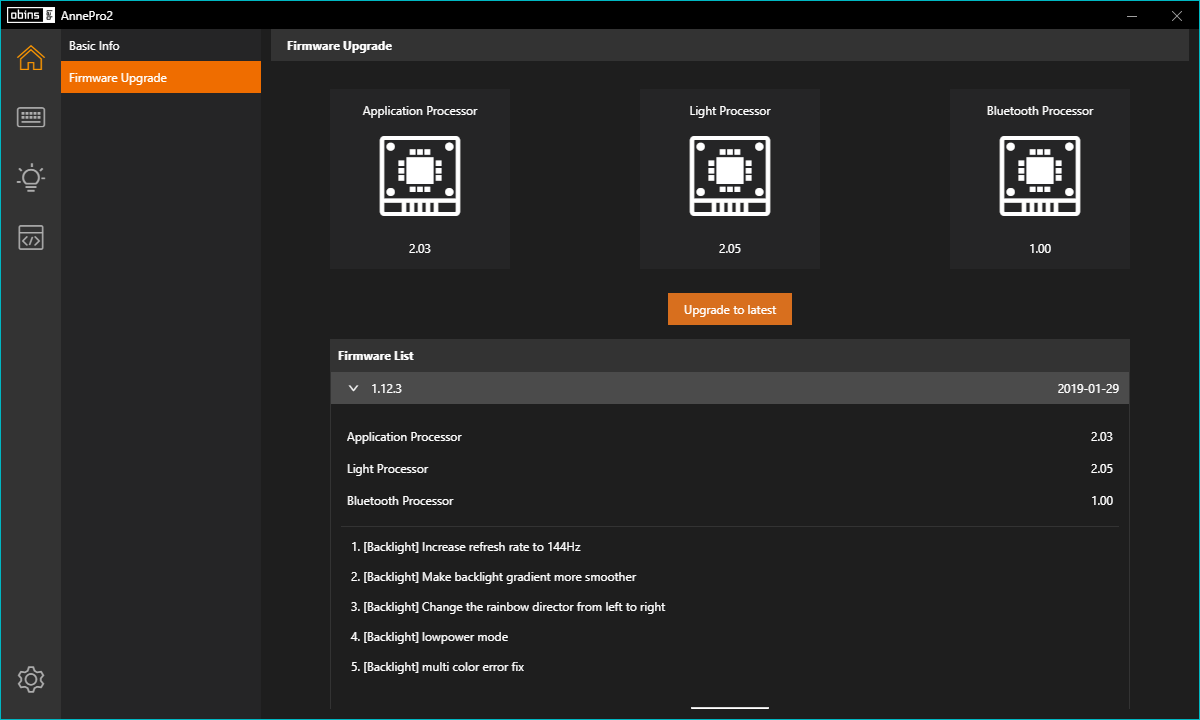Image resolution: width=1200 pixels, height=720 pixels.
Task: Select the Basic Info menu item
Action: 160,46
